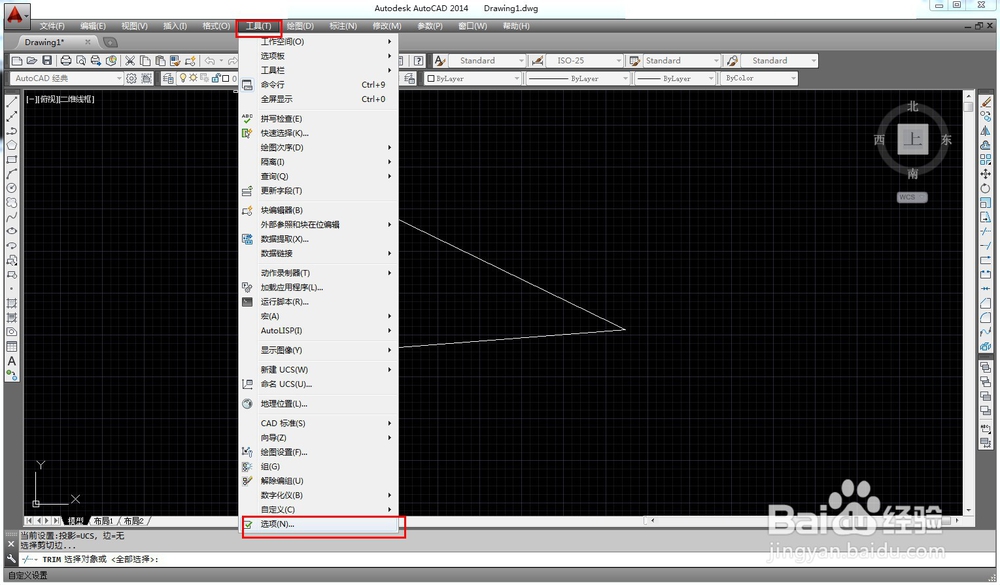This screenshot has height=585, width=1000.
Task: Click the AutoCAD application logo button
Action: pos(15,14)
